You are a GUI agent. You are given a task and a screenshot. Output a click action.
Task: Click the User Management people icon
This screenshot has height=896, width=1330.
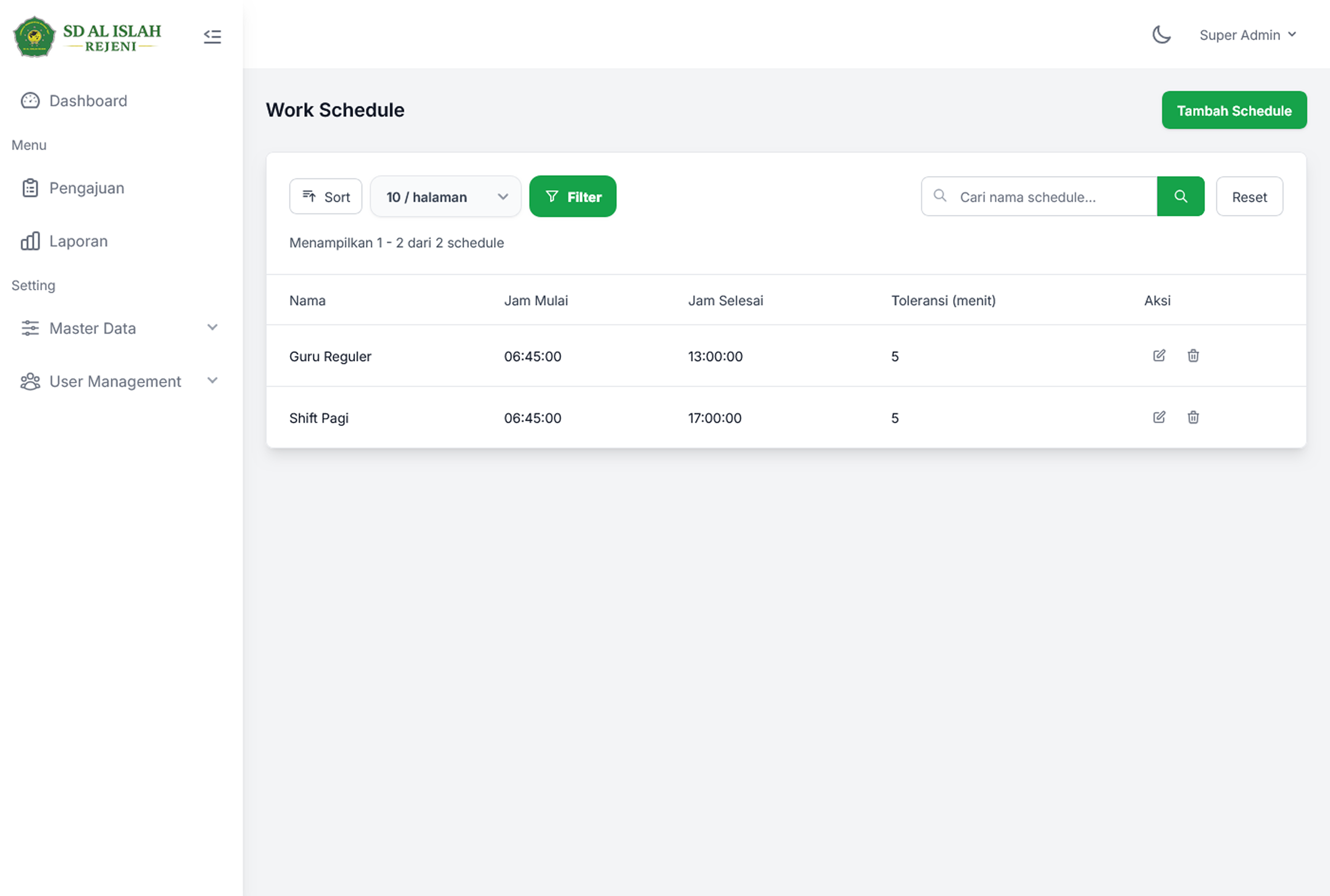pyautogui.click(x=30, y=381)
